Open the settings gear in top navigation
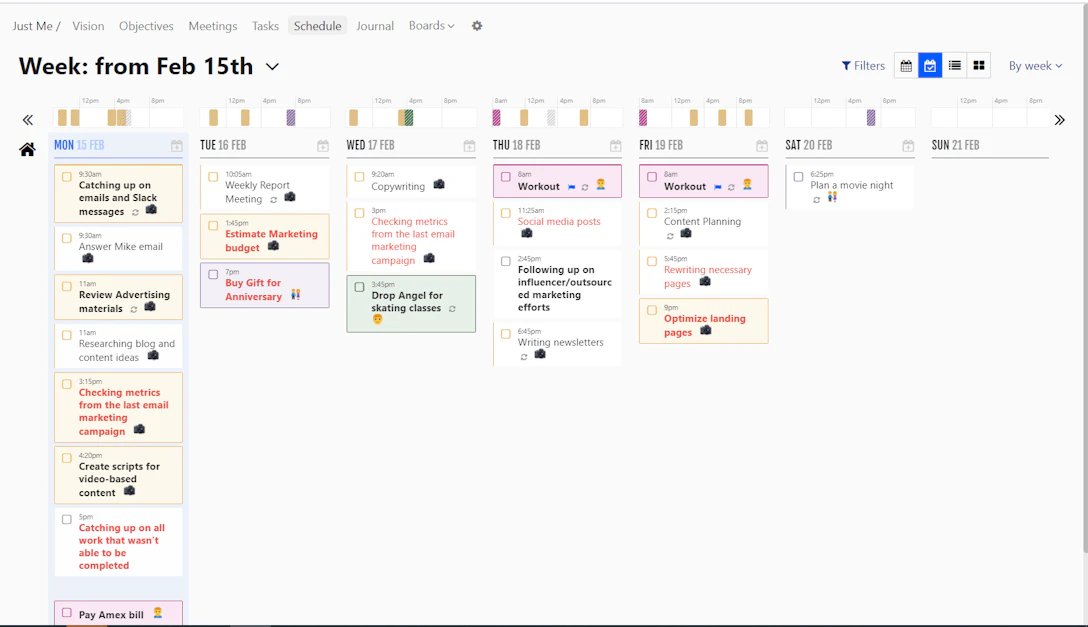The image size is (1088, 627). tap(477, 26)
